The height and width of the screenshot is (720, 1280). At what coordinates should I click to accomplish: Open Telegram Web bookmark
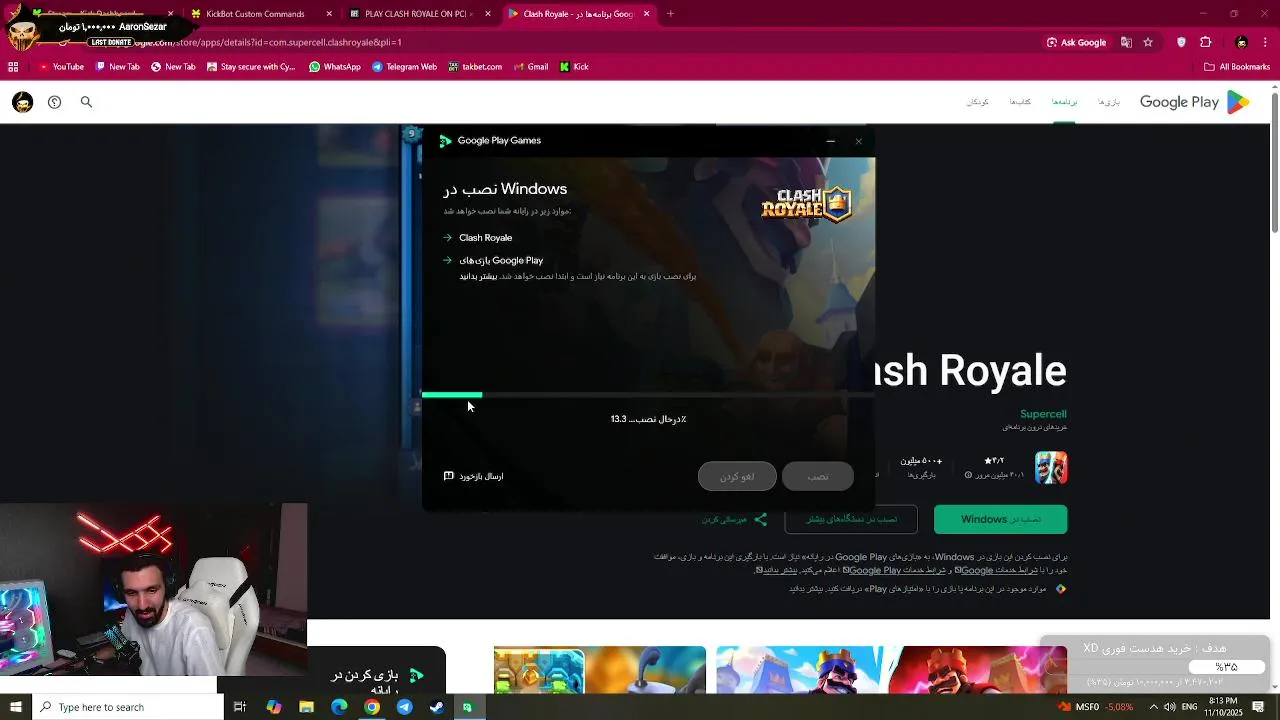[x=404, y=67]
